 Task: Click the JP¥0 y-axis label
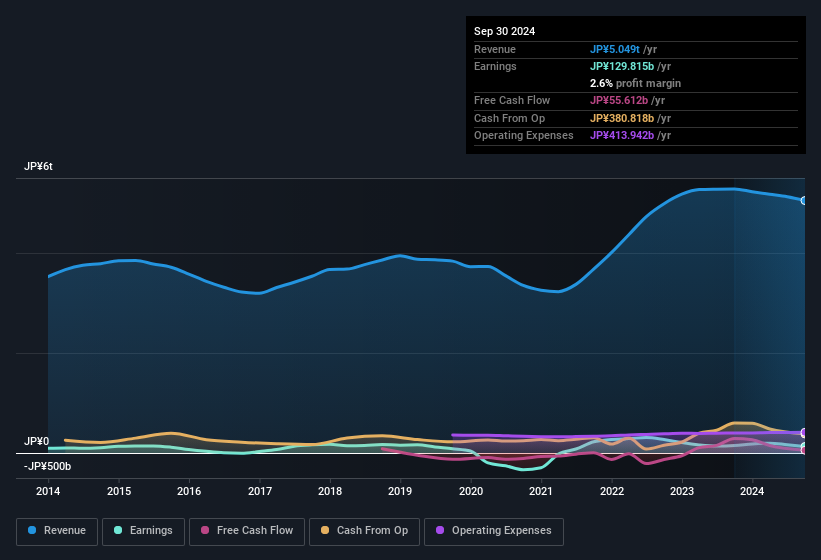(37, 441)
